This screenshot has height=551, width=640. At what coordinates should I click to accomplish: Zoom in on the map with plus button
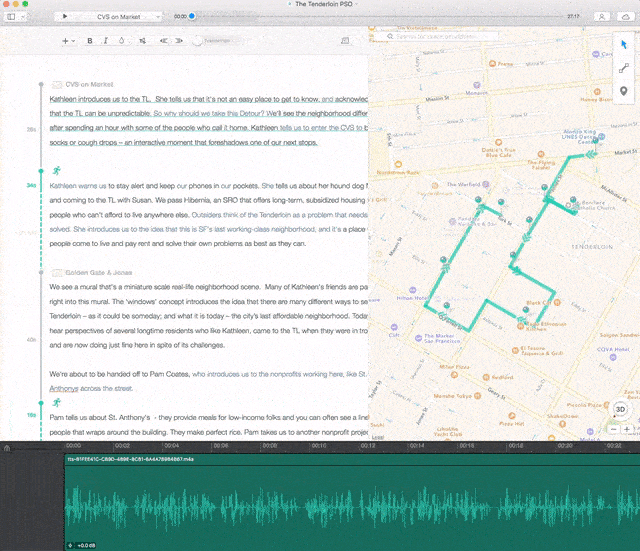[627, 428]
